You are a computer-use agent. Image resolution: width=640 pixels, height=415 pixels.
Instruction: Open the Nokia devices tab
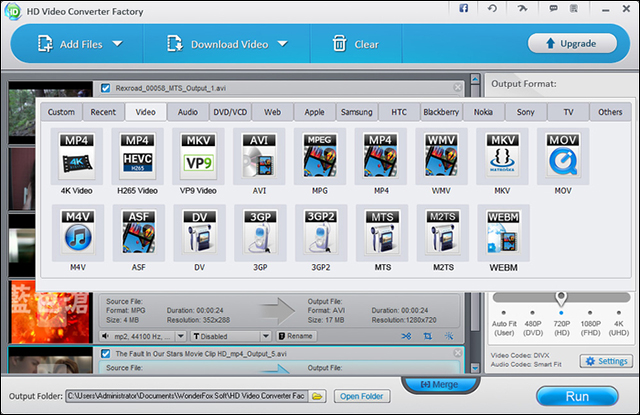click(483, 112)
